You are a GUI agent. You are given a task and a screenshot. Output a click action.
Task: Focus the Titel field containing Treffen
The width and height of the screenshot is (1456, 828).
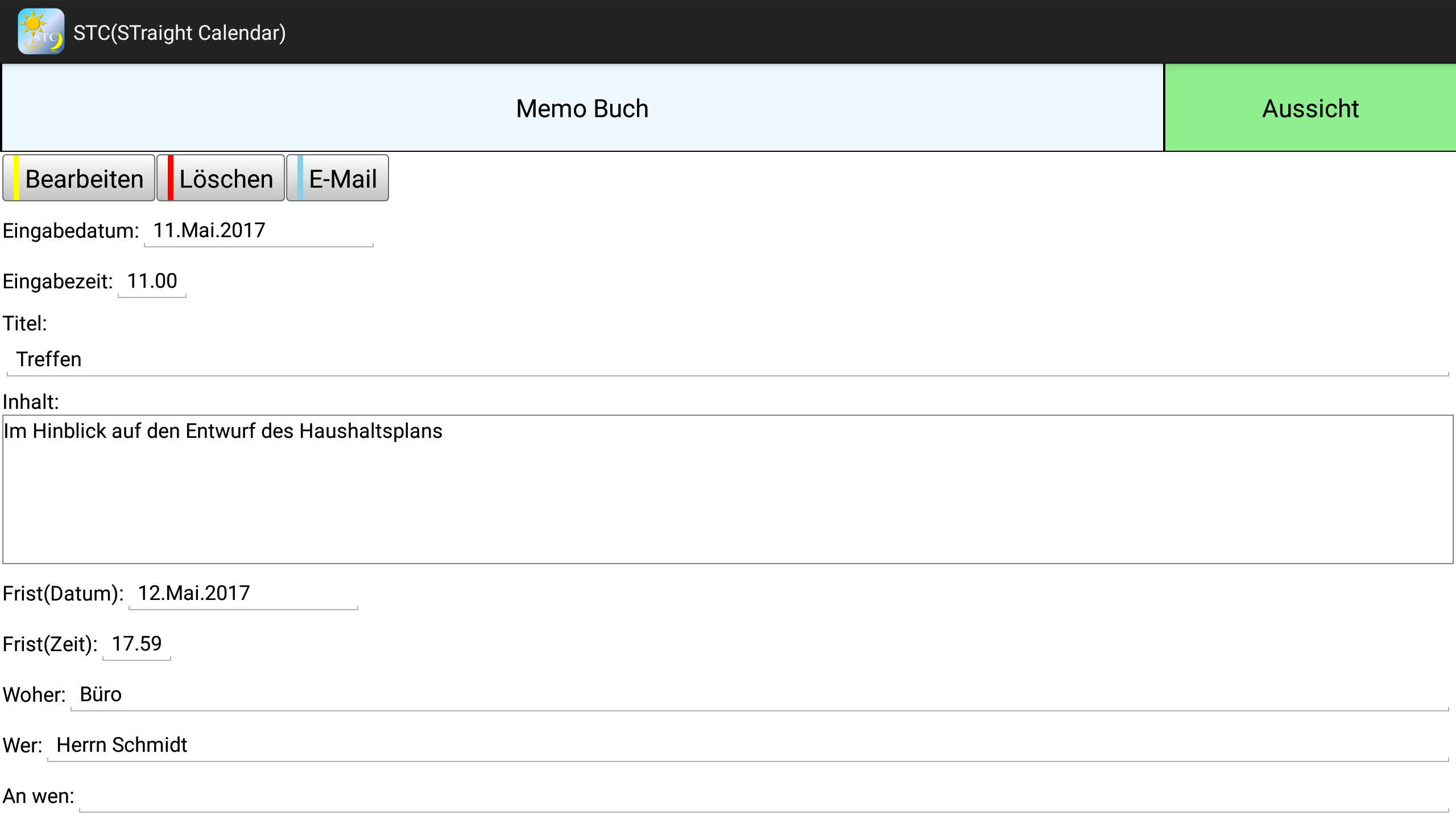(727, 360)
